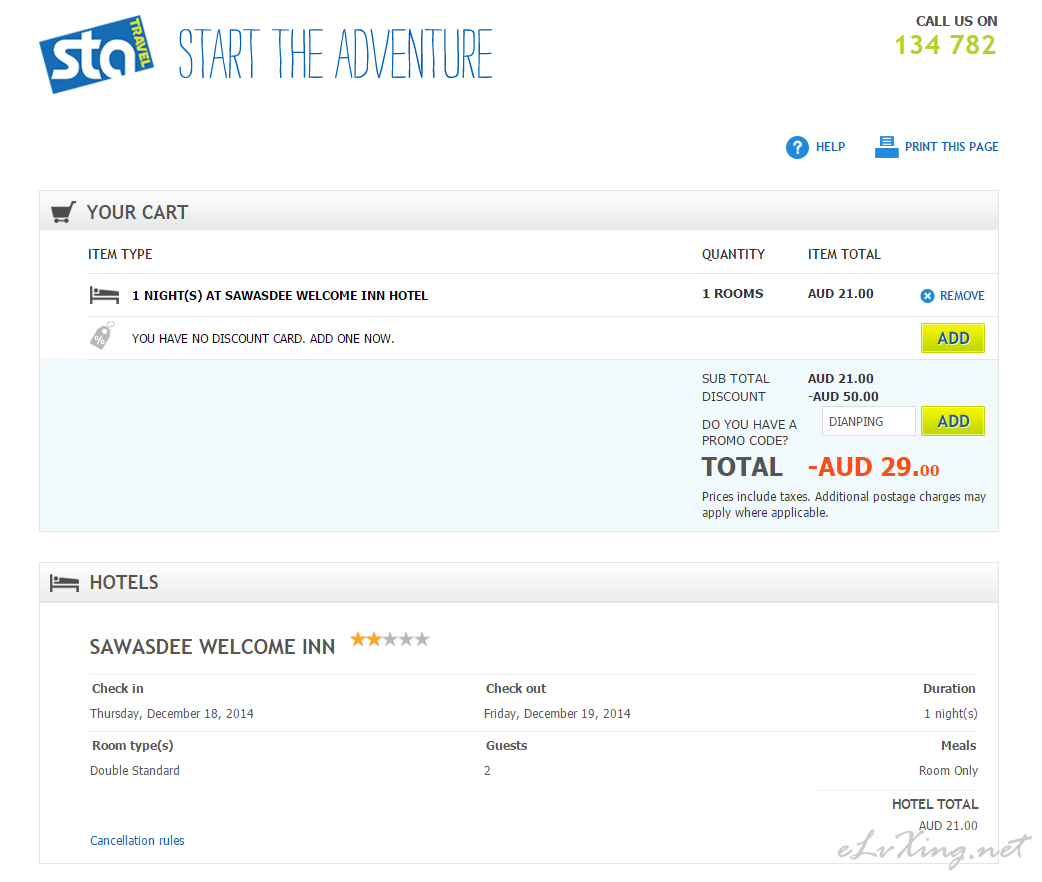
Task: Click the prices include taxes note
Action: [844, 504]
